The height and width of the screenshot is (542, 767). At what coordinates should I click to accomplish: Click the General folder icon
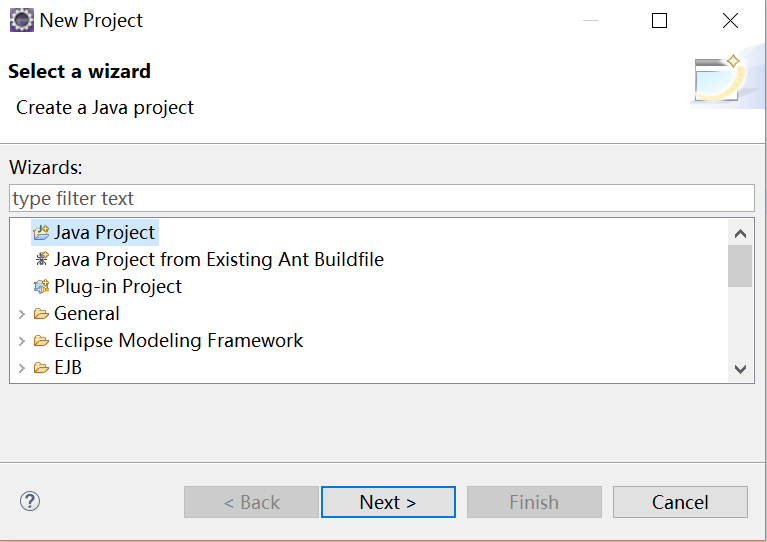(42, 314)
